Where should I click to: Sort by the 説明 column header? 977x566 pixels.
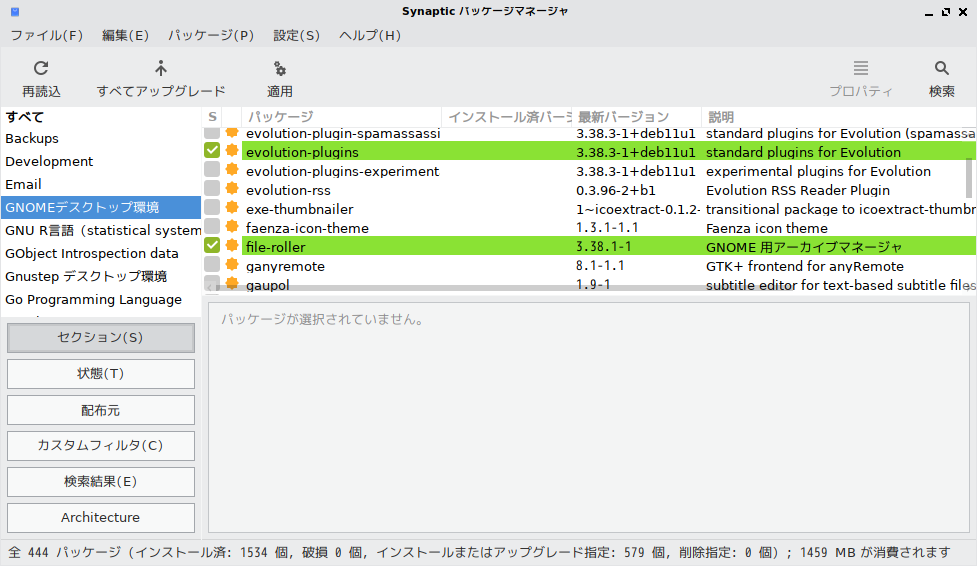point(839,117)
